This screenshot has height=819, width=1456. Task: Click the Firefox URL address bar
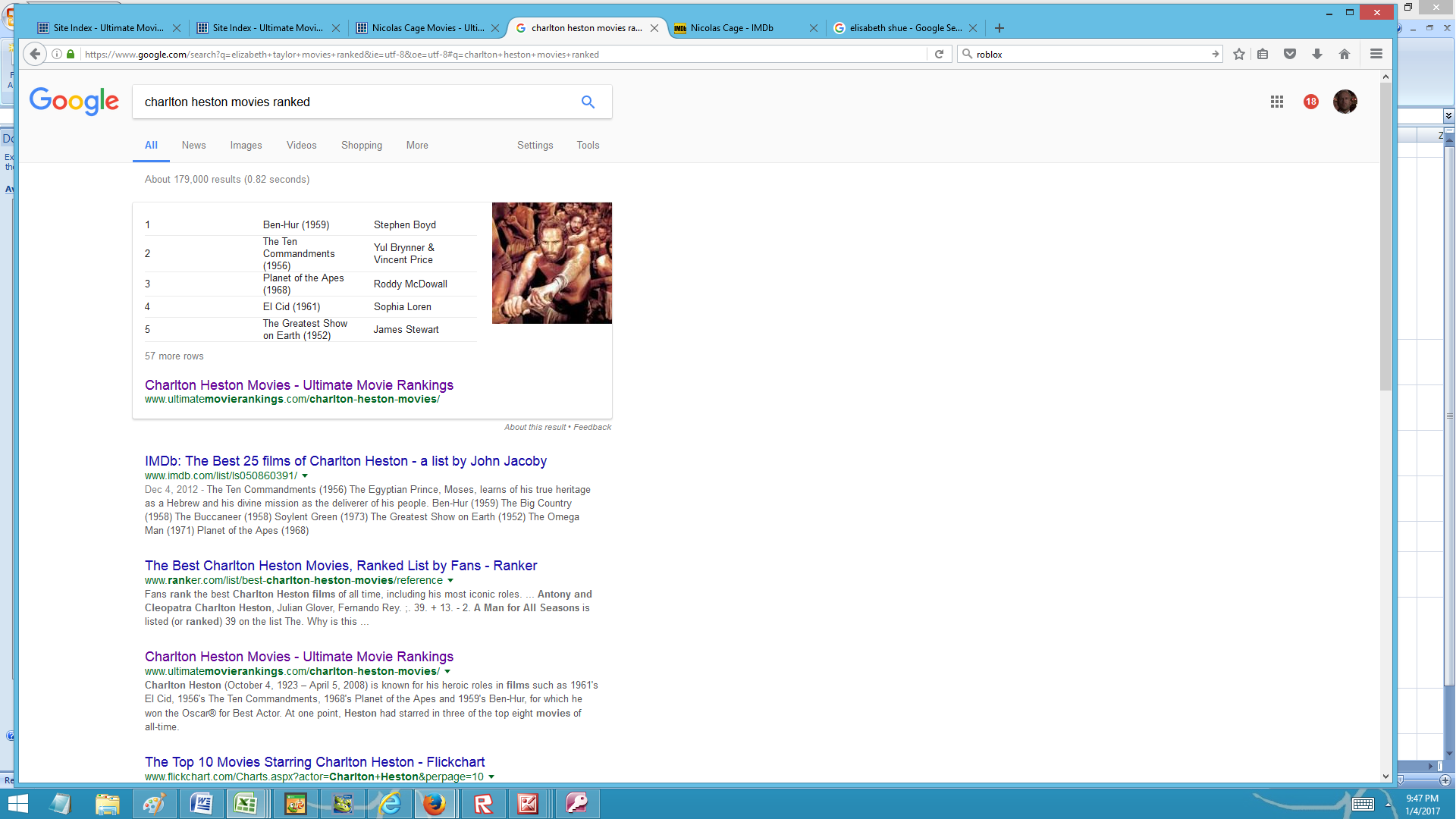500,54
